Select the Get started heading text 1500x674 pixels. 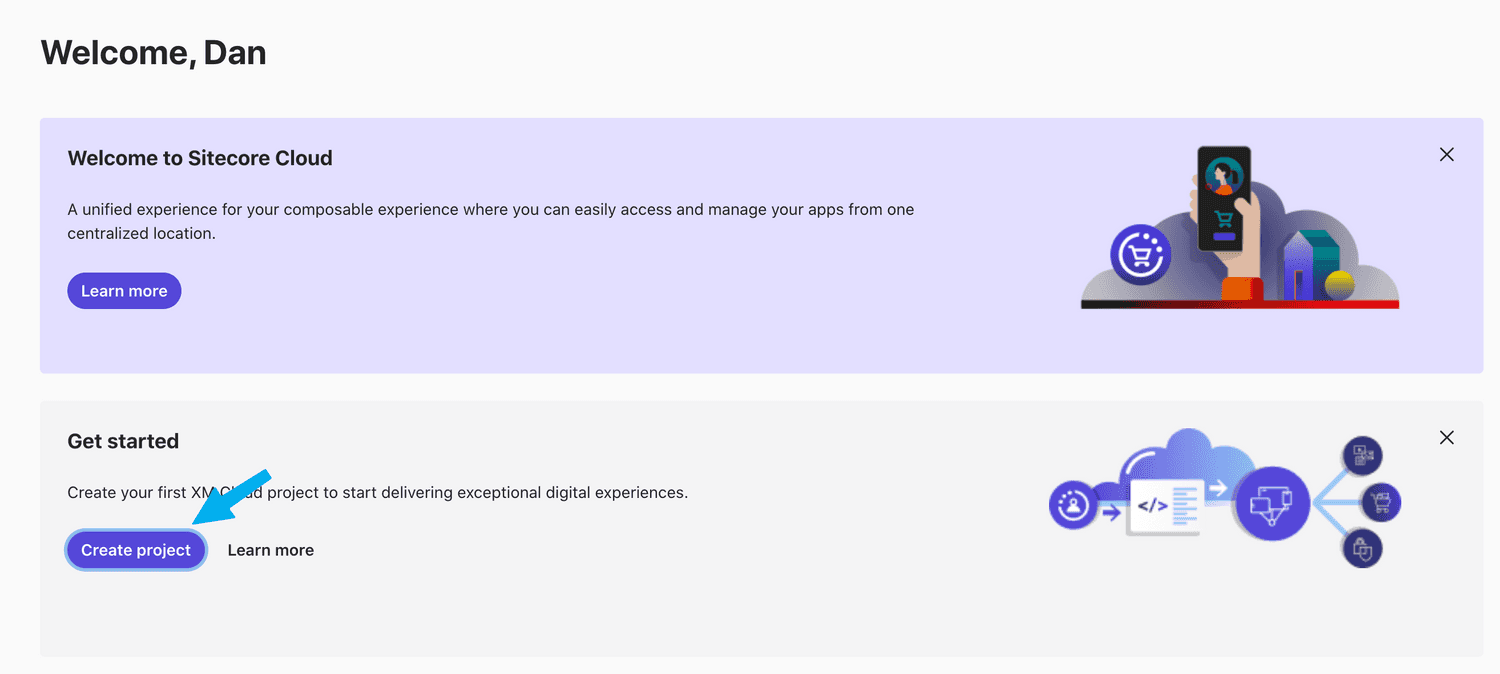(x=123, y=441)
